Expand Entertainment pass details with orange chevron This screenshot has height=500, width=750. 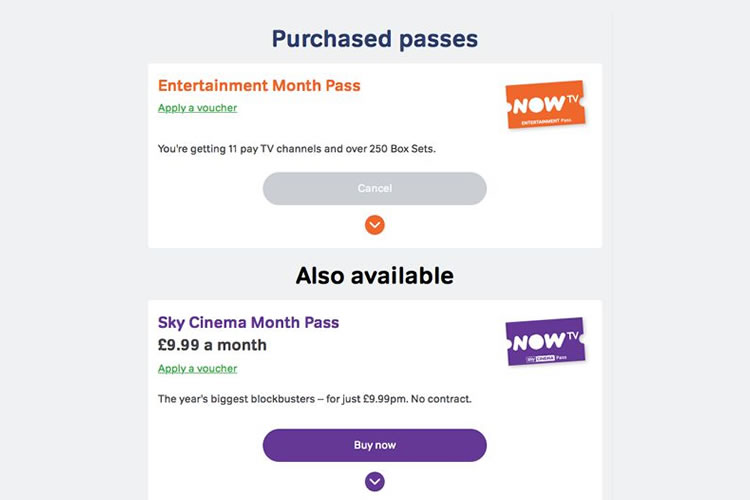pos(374,225)
